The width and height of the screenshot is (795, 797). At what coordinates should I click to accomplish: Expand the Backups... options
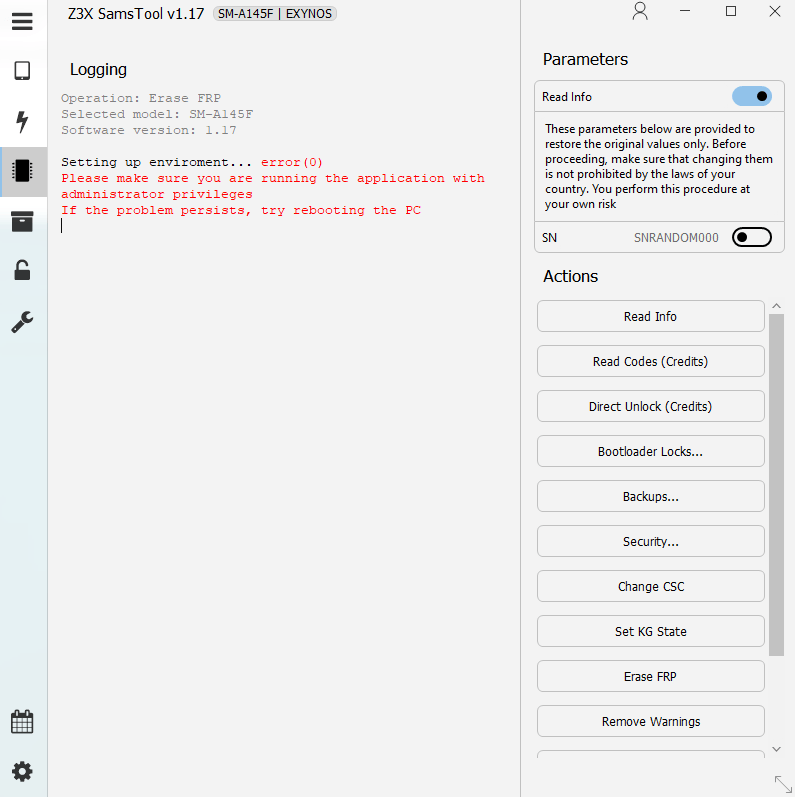tap(650, 496)
